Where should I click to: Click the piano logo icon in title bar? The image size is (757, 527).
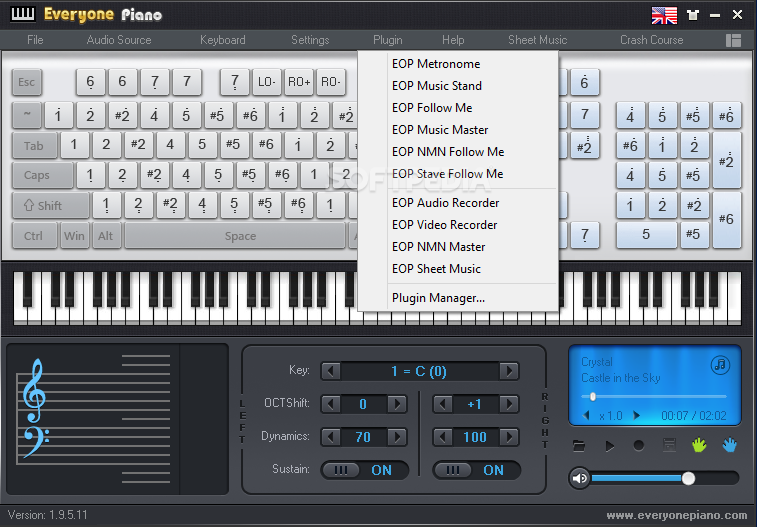(x=23, y=14)
